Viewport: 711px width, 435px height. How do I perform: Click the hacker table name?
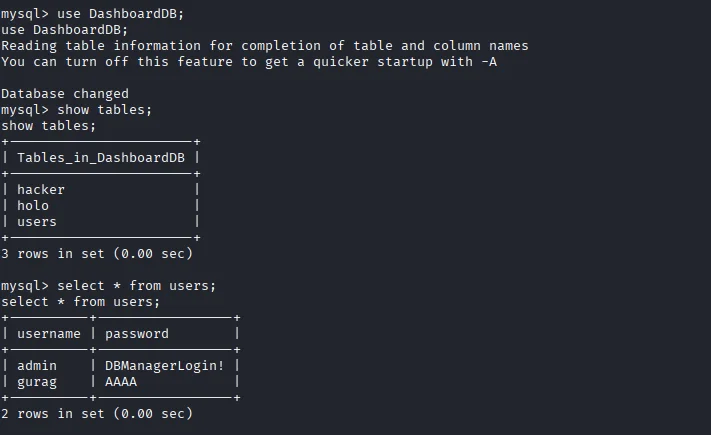click(41, 189)
